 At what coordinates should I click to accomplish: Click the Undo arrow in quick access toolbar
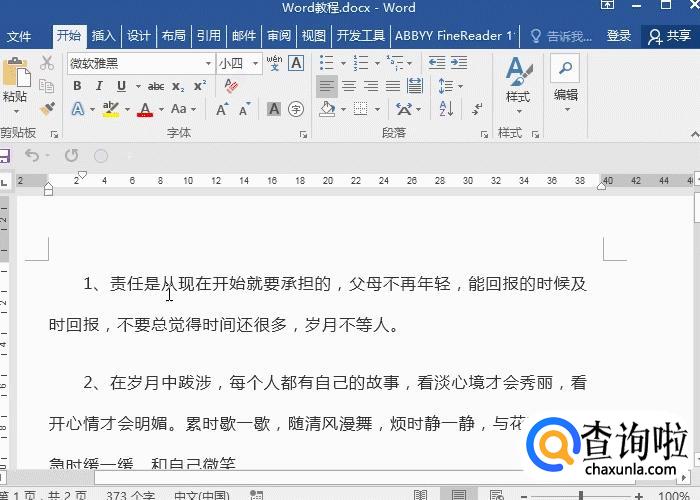[32, 155]
